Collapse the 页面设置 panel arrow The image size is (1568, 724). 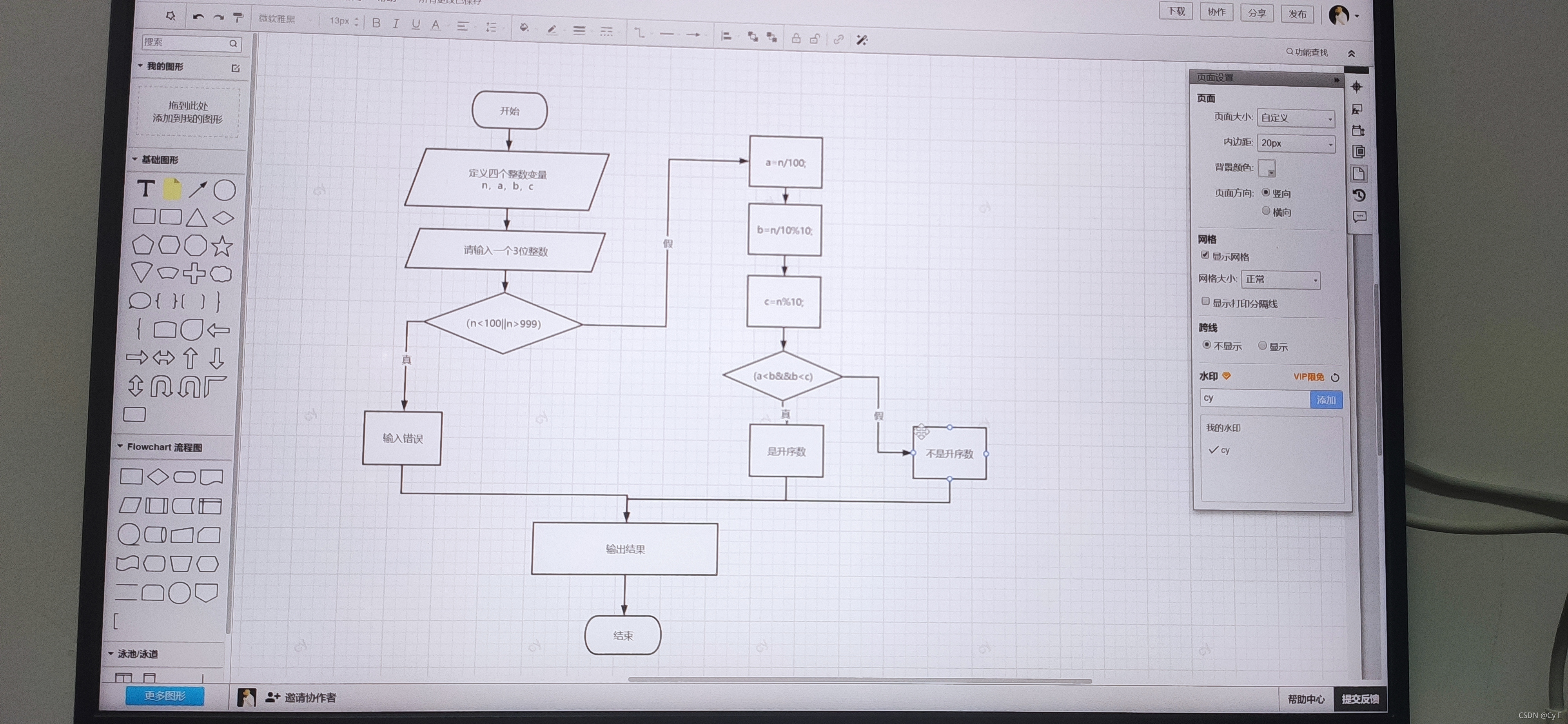1336,80
